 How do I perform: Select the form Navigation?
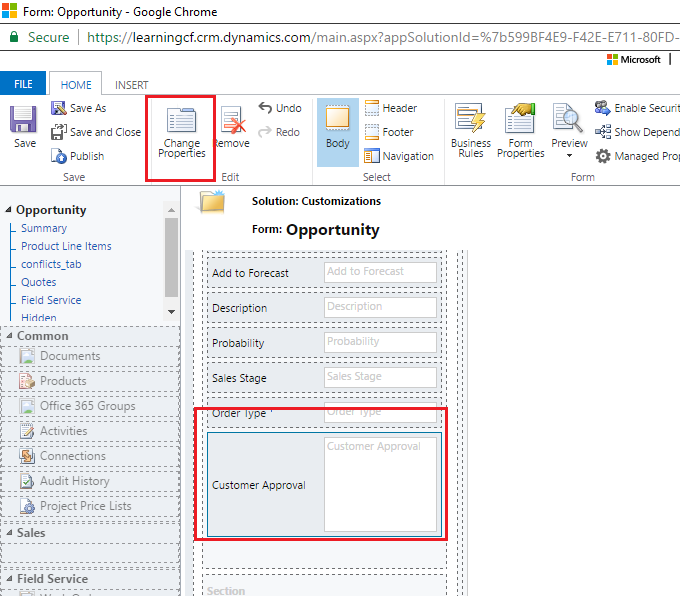point(399,156)
